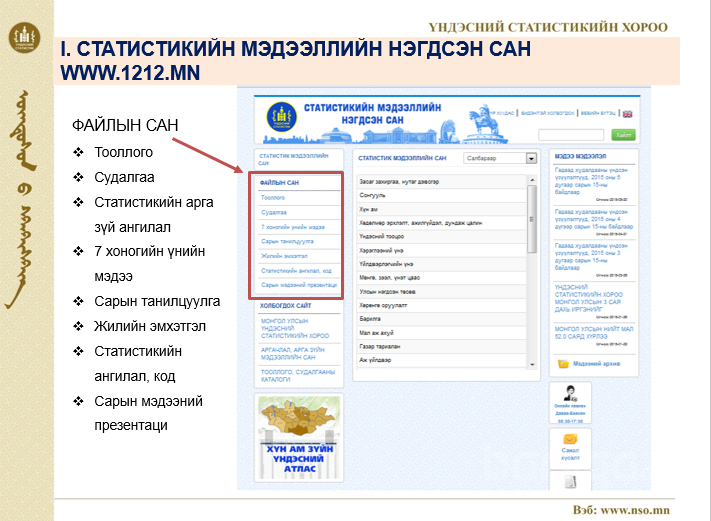711x521 pixels.
Task: Click the document icon below Санал хүсэлт
Action: 570,482
